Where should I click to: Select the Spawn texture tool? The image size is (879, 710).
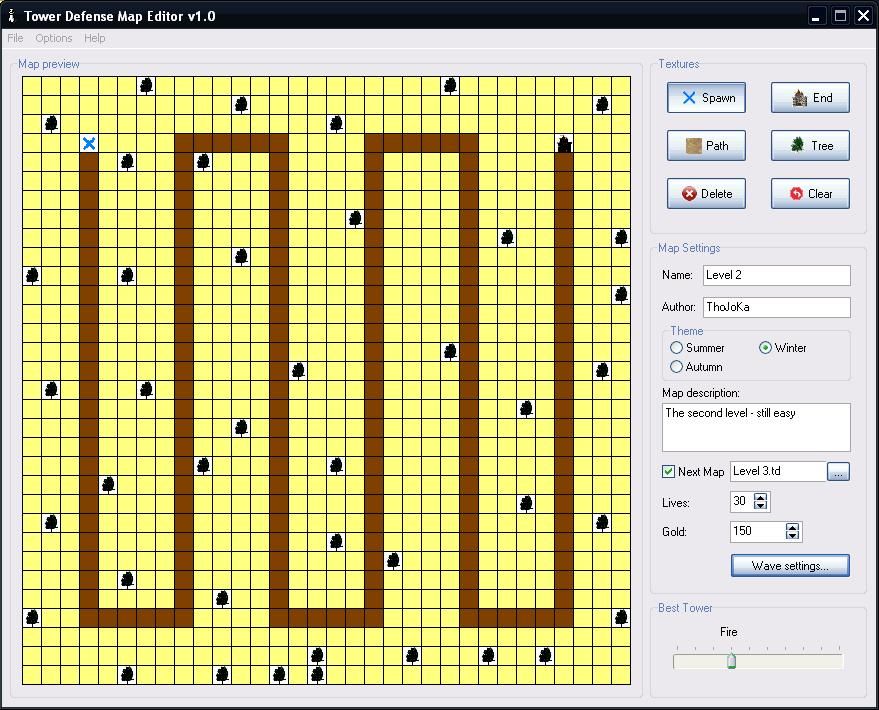tap(706, 98)
